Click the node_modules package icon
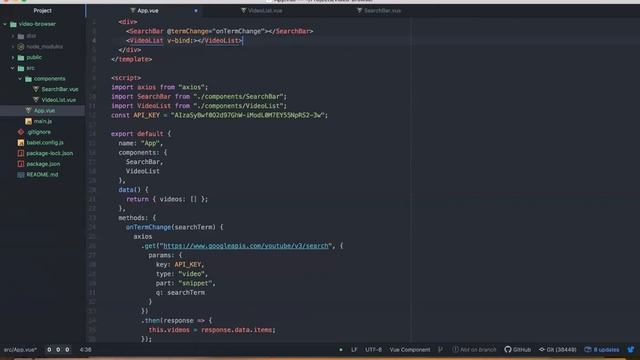Screen dimensions: 640x360 click(x=21, y=47)
